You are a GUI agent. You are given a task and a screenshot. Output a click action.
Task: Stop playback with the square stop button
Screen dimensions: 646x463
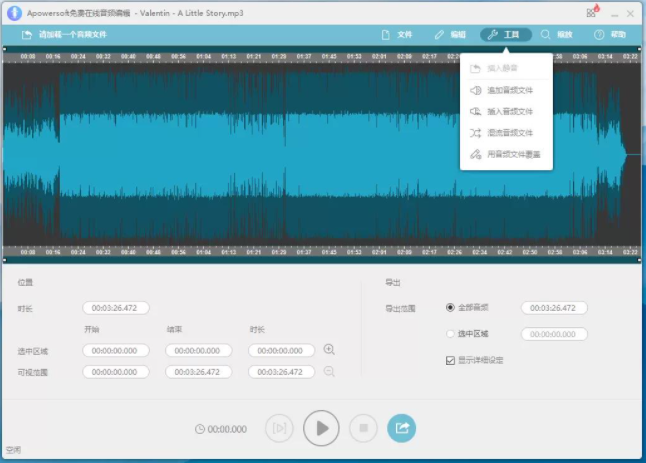363,428
